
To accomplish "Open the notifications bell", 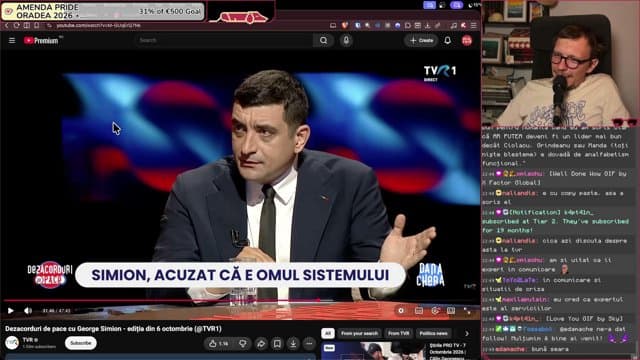I will click(447, 40).
